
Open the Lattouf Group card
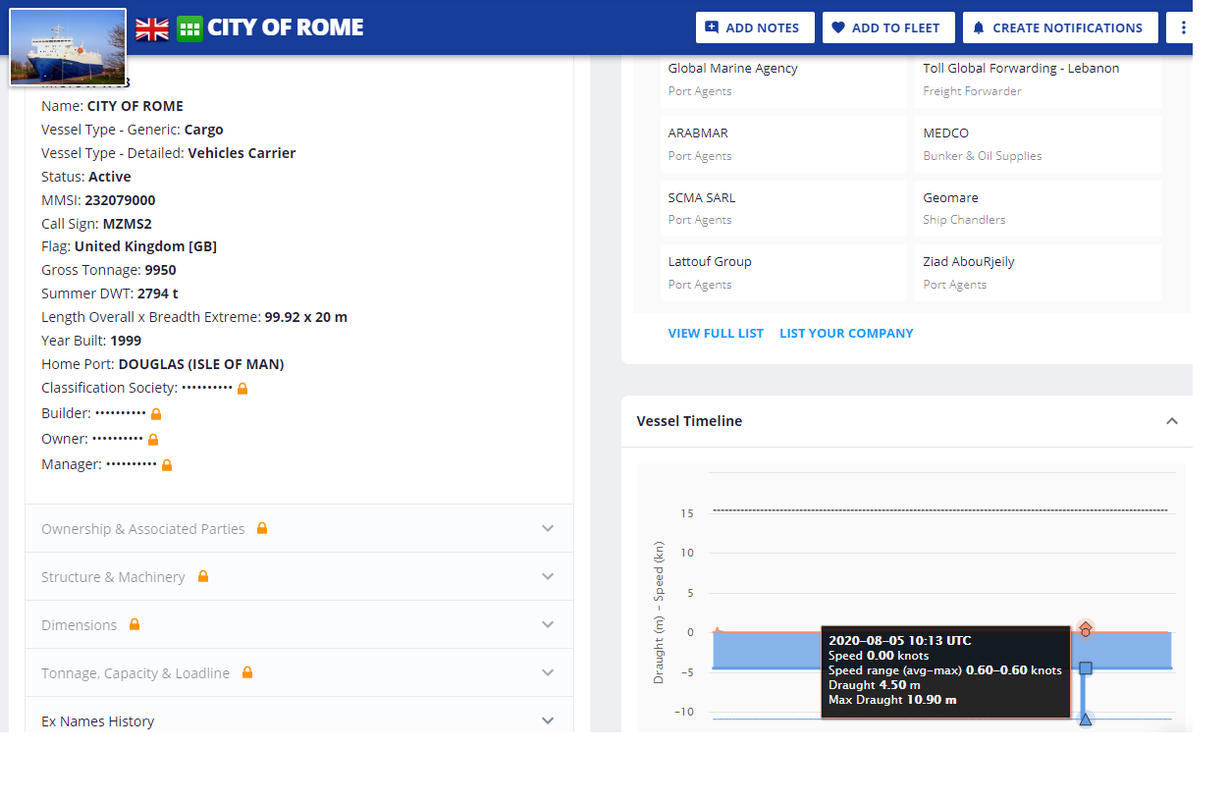point(783,272)
